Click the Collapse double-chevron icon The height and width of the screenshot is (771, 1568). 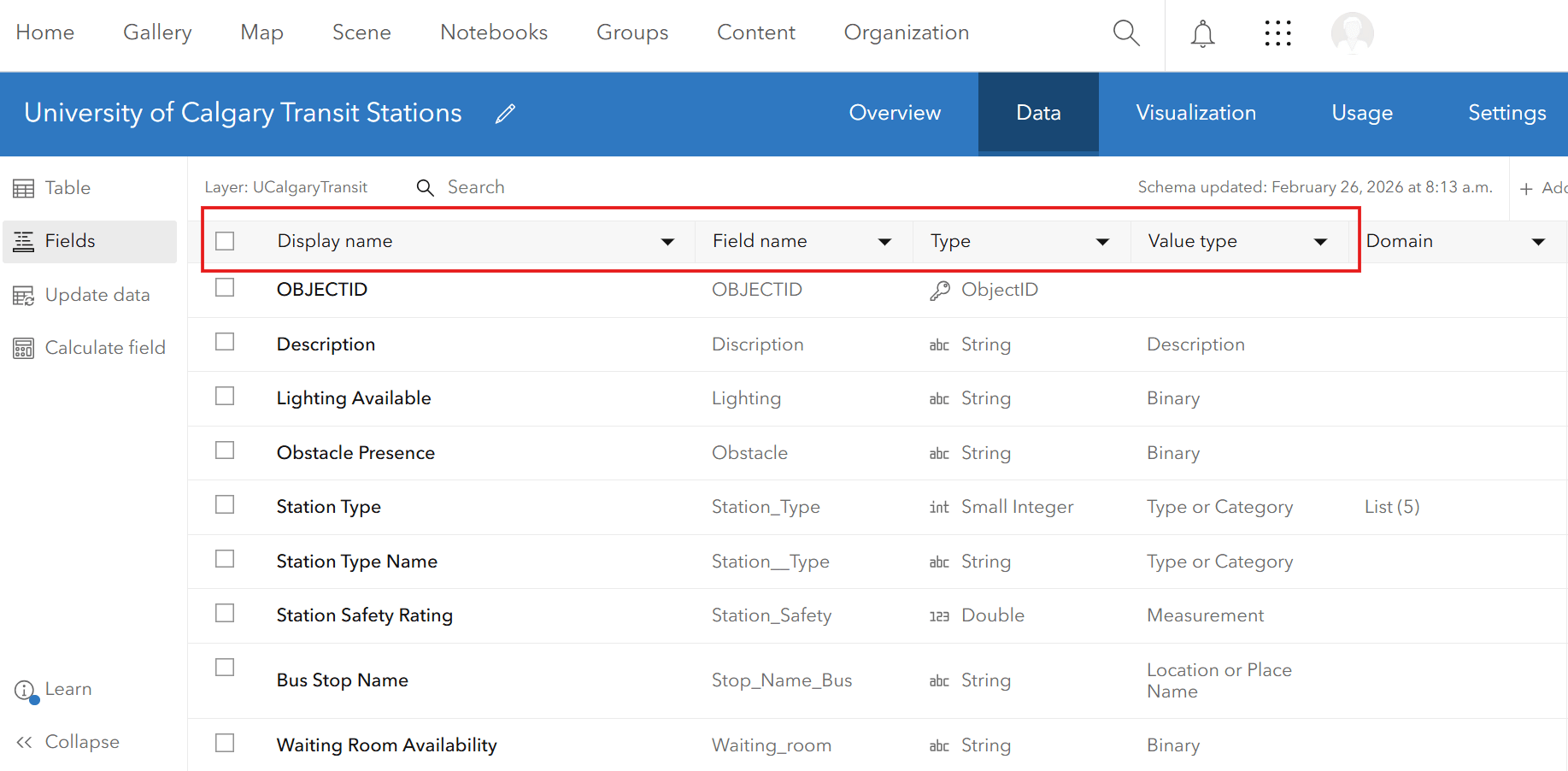point(24,742)
